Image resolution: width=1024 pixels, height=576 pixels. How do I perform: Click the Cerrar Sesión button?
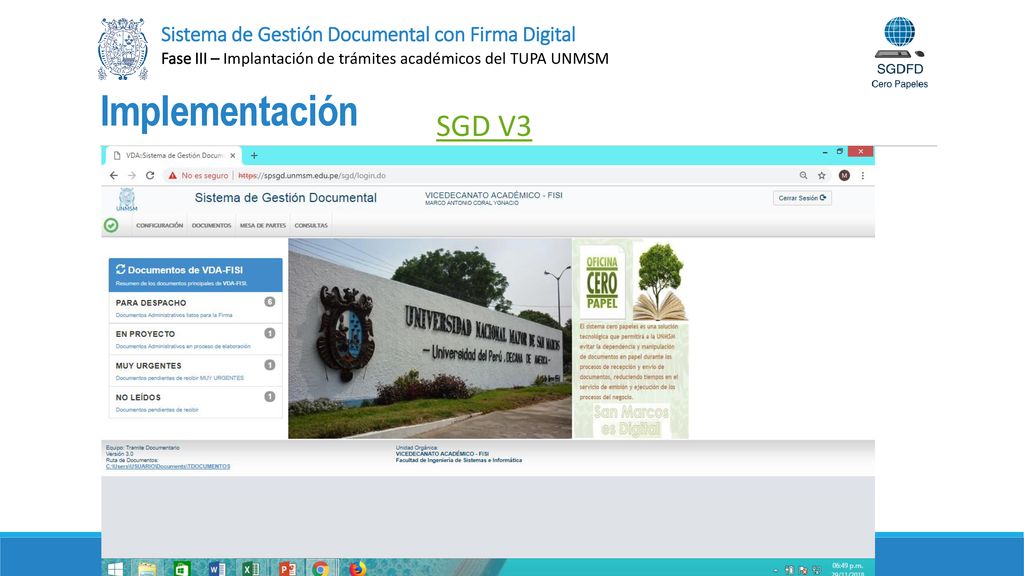(802, 198)
